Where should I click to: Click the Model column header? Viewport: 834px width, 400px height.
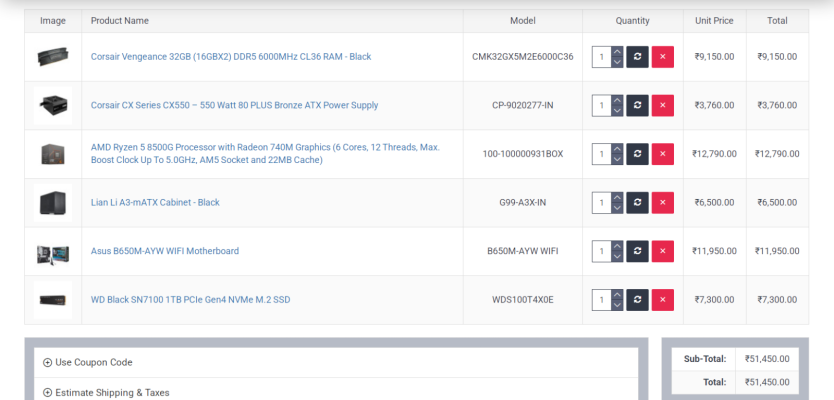[x=523, y=21]
